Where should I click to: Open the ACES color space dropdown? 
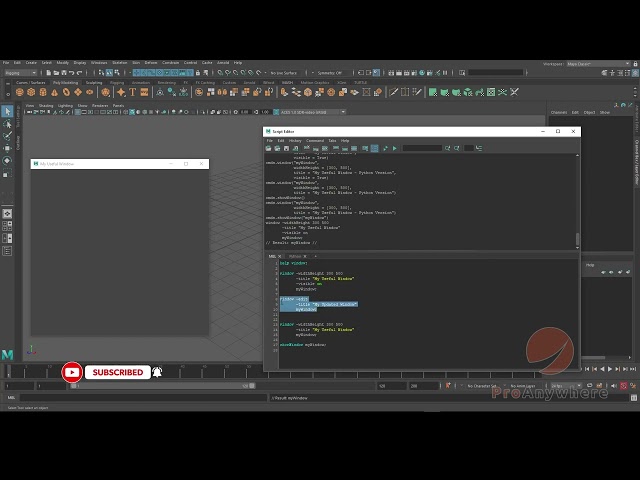312,112
